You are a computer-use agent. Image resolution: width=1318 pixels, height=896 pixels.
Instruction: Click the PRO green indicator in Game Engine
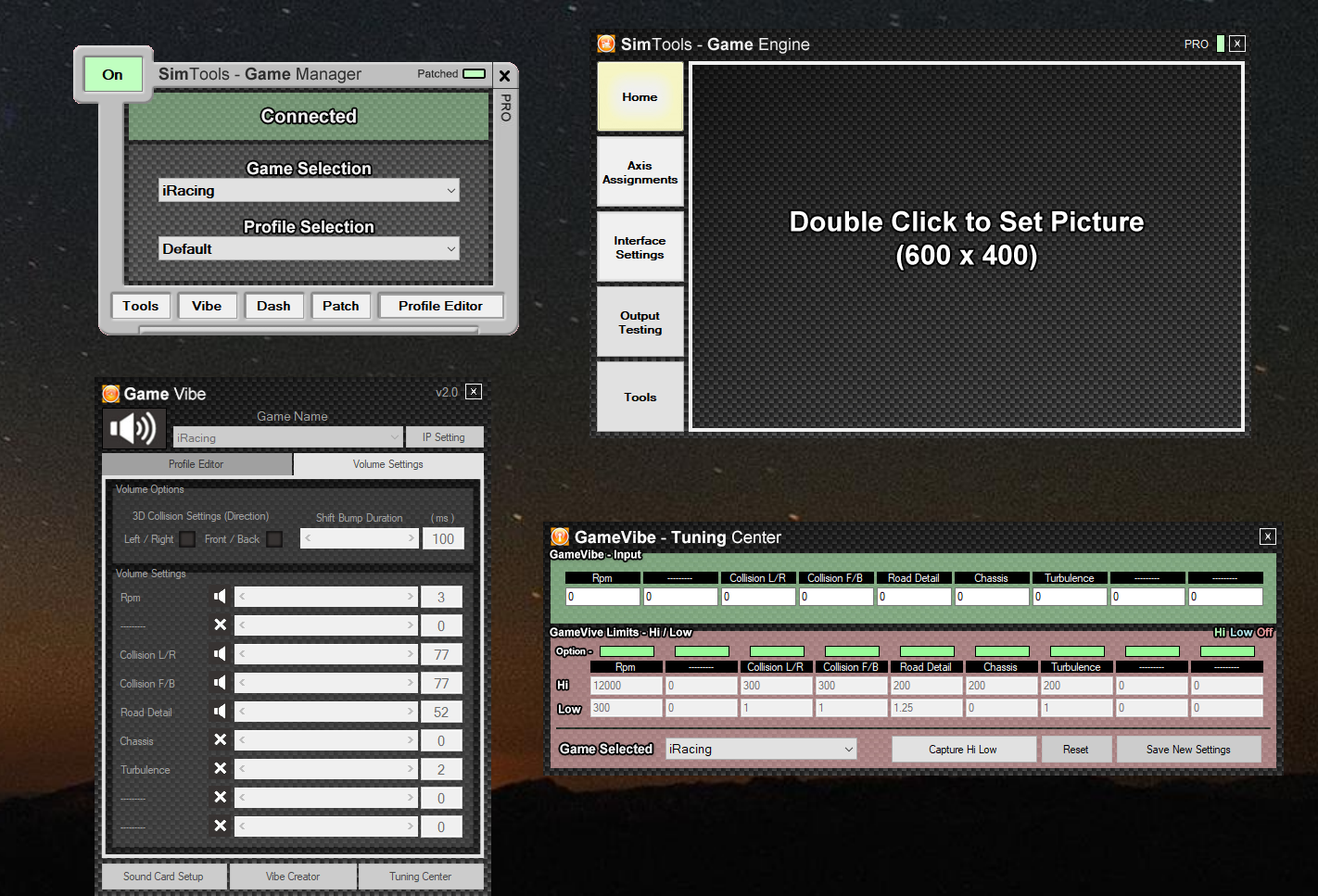click(1221, 44)
